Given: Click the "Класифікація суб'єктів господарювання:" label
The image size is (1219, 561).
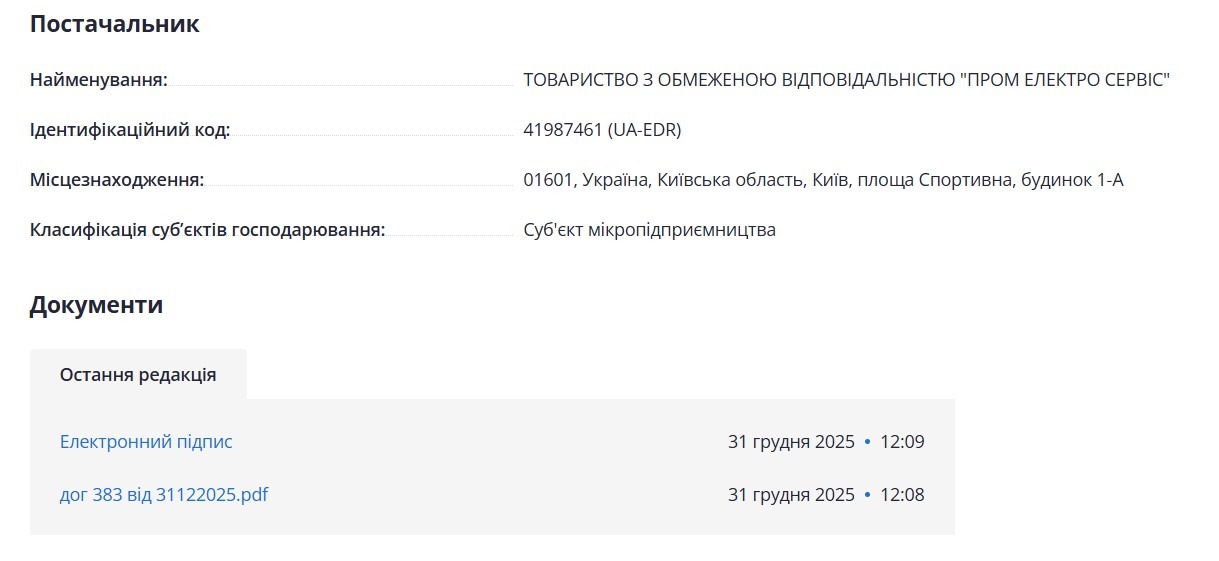Looking at the screenshot, I should pos(207,230).
